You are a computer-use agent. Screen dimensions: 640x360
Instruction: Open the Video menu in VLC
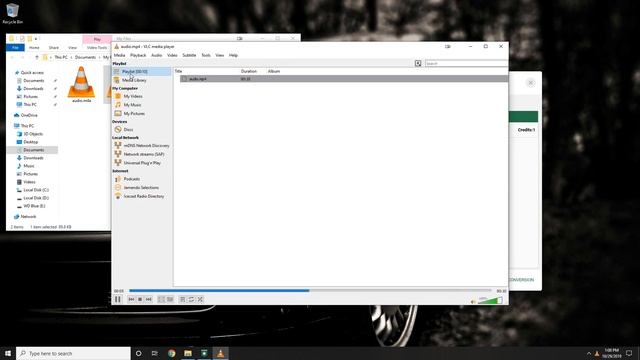click(172, 55)
